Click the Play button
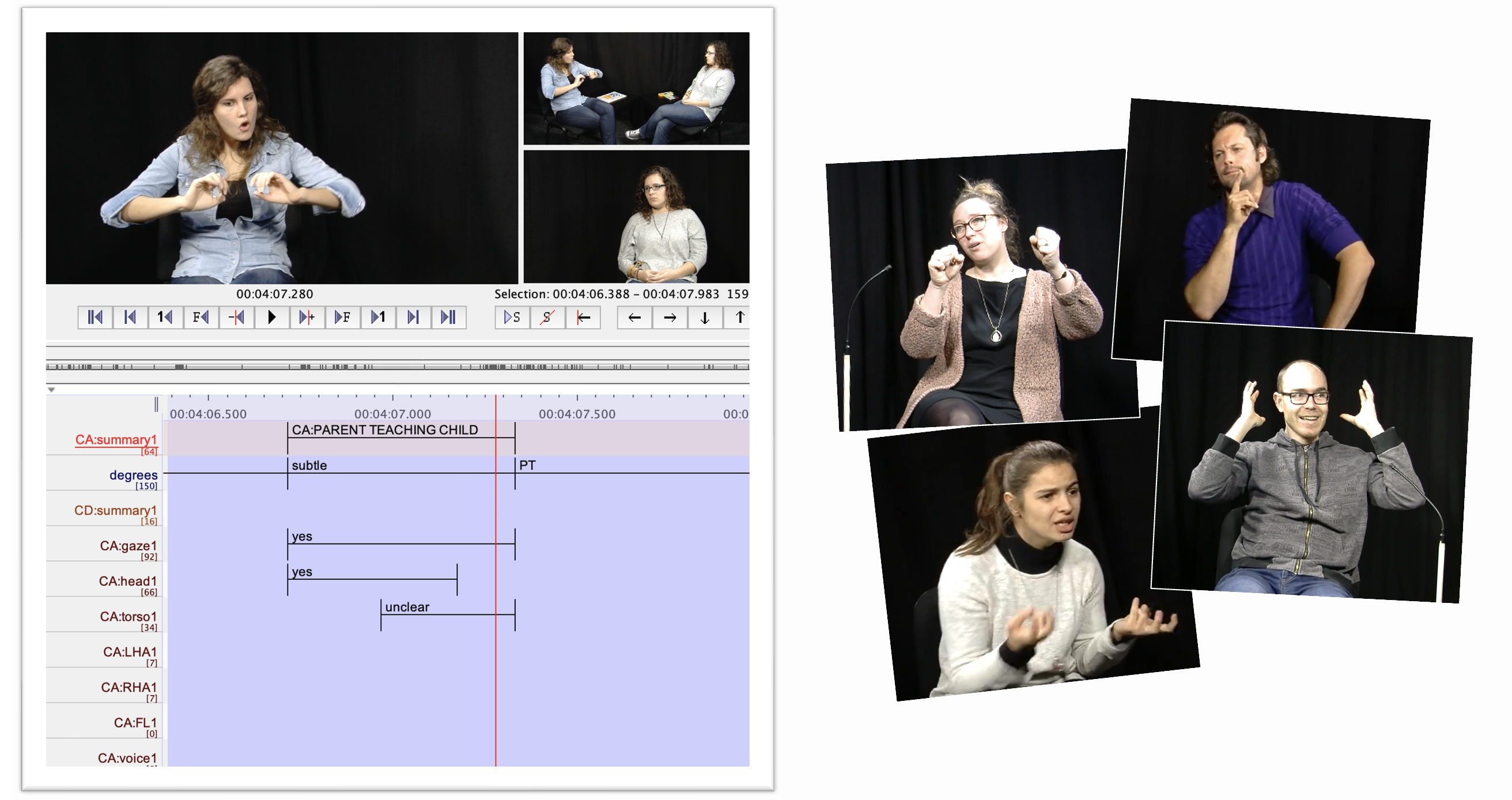Viewport: 1512px width, 800px height. coord(271,318)
